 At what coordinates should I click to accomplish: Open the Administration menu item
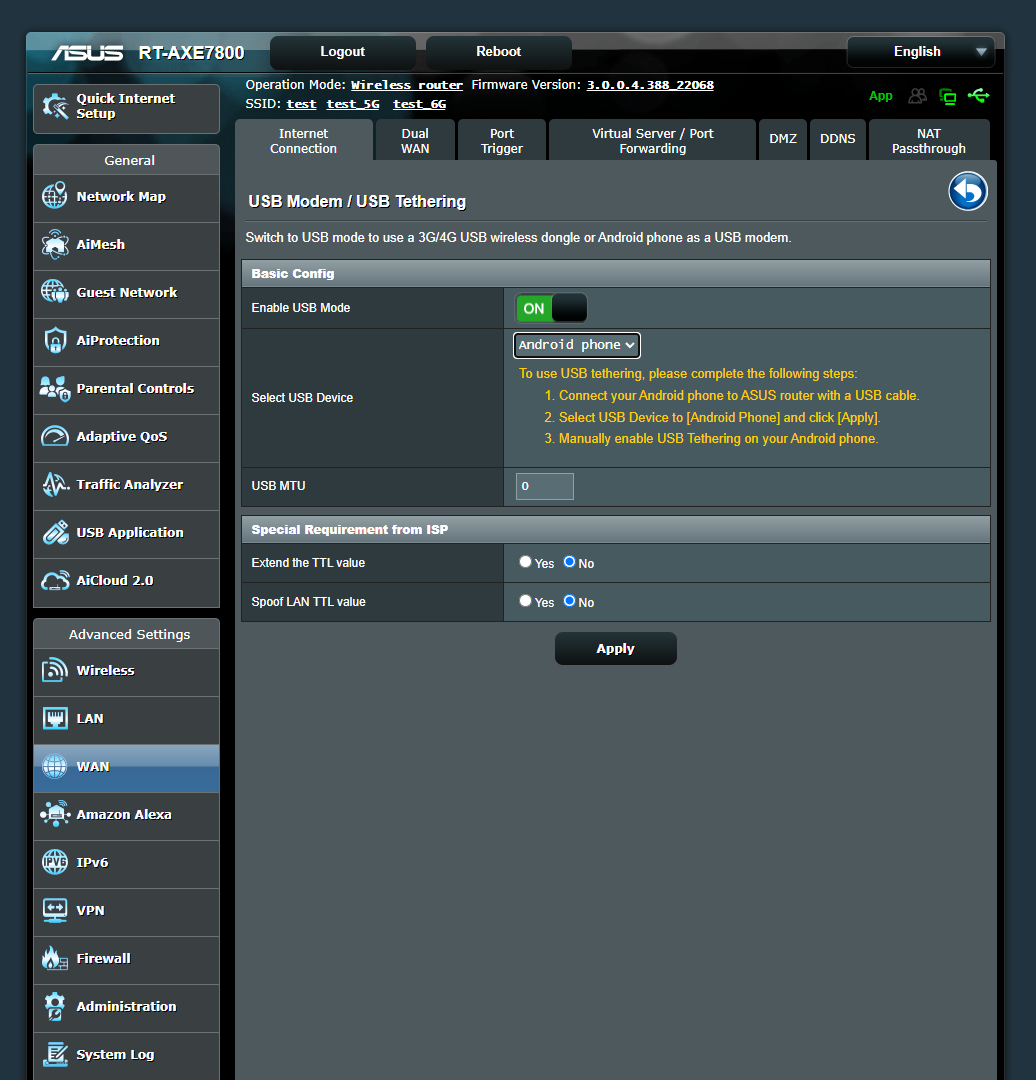127,1008
